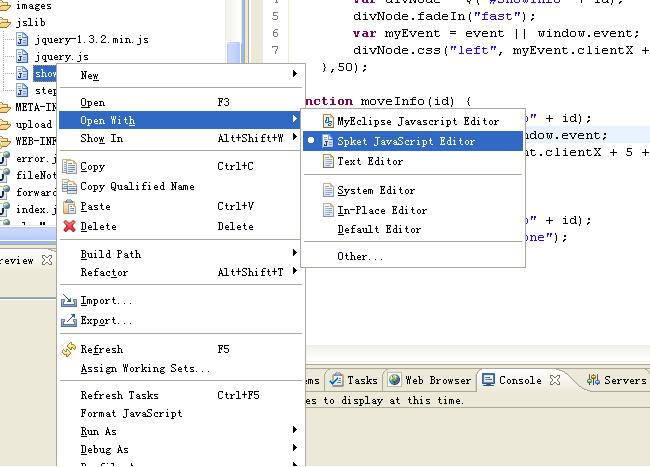Select the images folder in tree
Image resolution: width=650 pixels, height=467 pixels.
point(33,6)
